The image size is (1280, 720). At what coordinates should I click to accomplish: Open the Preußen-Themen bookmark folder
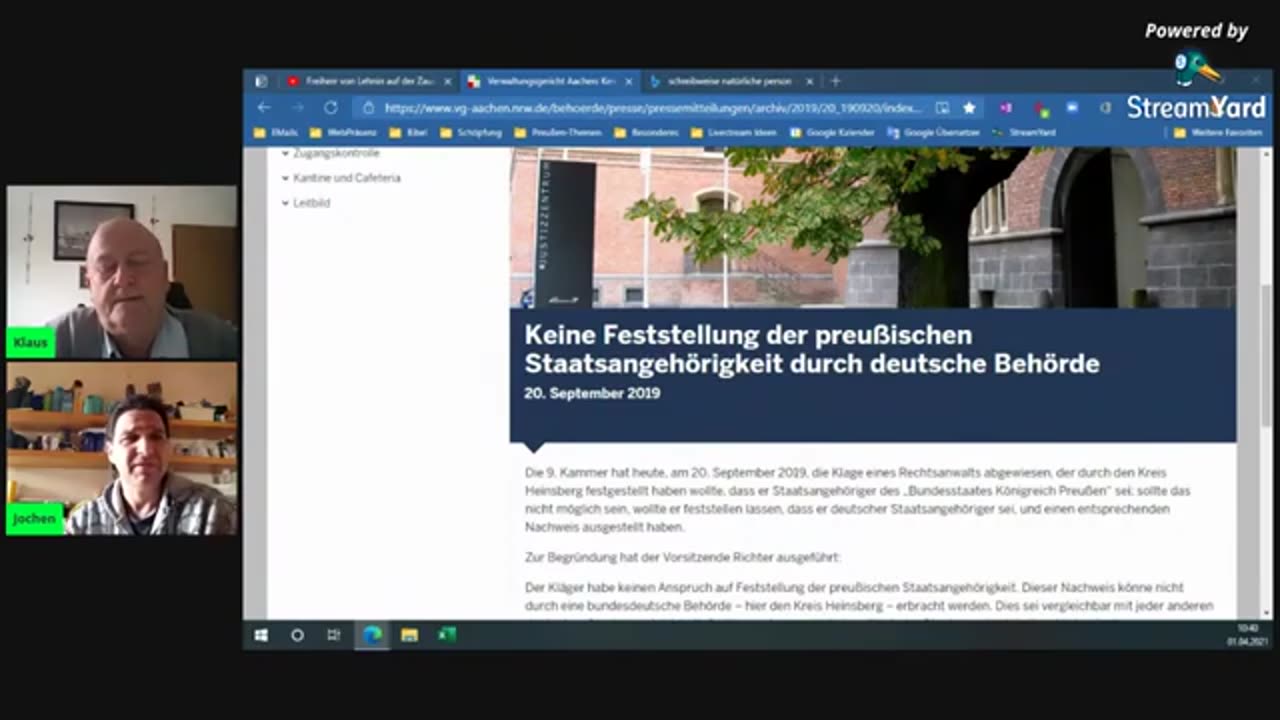(558, 132)
